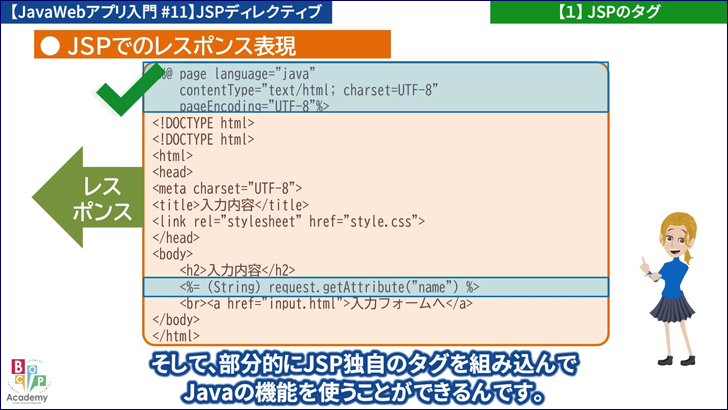This screenshot has height=410, width=728.
Task: Click the closing </html> tag line
Action: click(176, 336)
